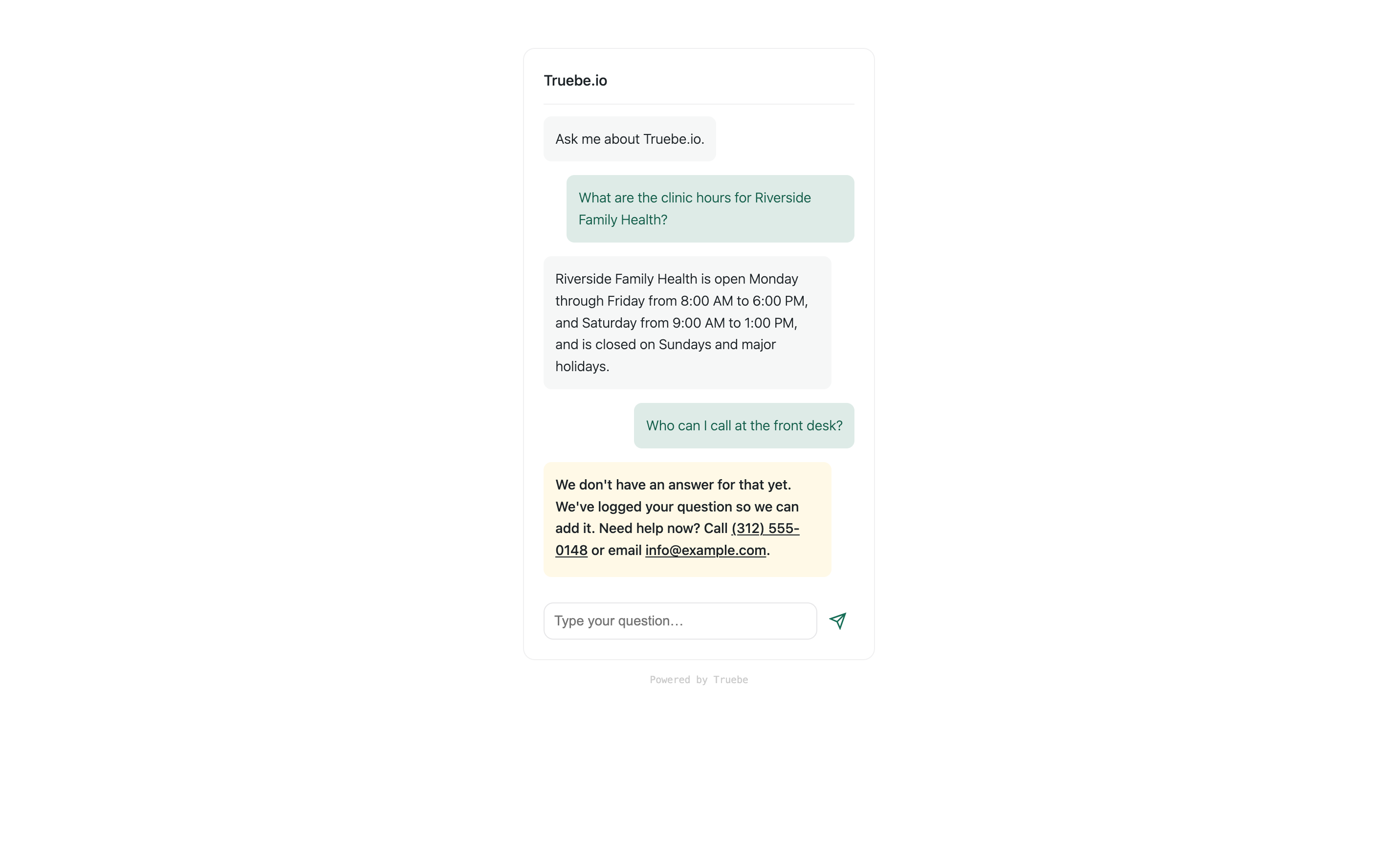The height and width of the screenshot is (844, 1400).
Task: Click the horizontal divider below the Truebe.io header
Action: [x=699, y=104]
